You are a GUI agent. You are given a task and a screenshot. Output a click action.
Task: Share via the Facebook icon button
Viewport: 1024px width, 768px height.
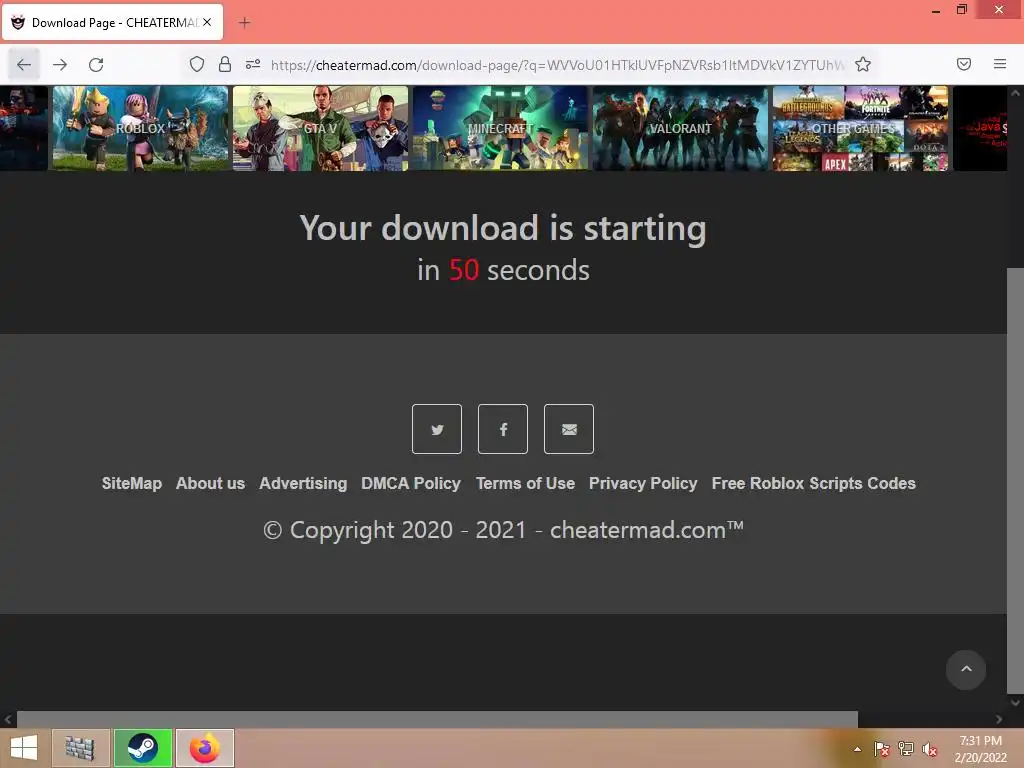pos(503,429)
